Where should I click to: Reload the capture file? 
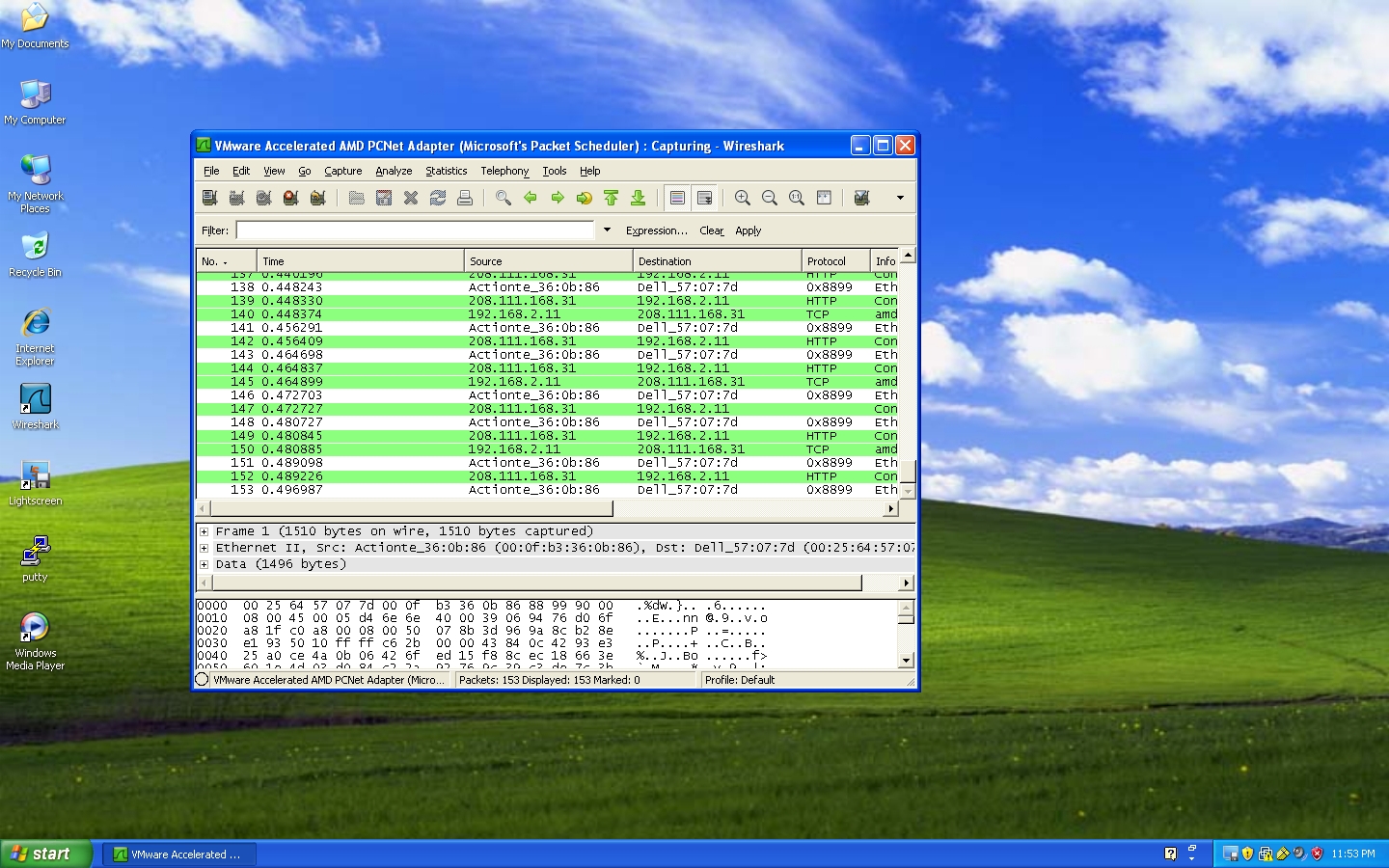437,198
